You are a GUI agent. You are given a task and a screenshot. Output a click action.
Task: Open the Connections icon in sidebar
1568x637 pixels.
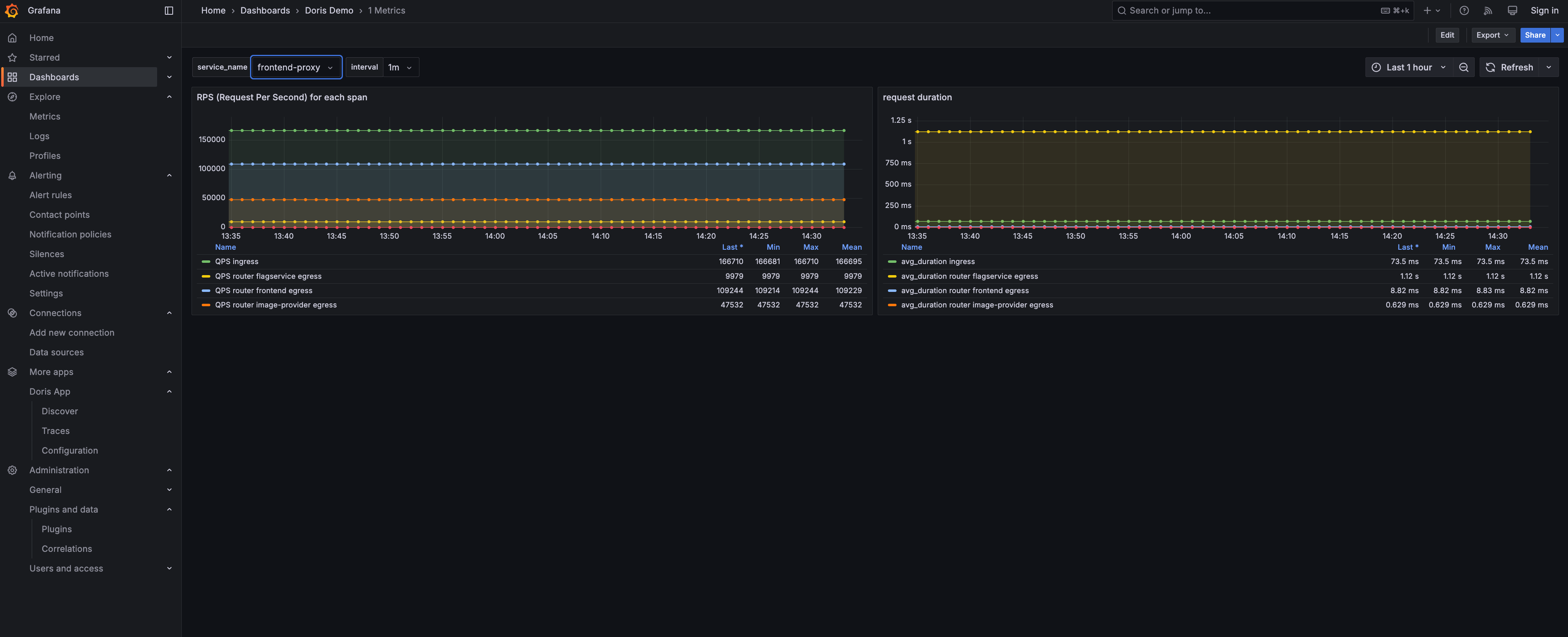click(12, 312)
